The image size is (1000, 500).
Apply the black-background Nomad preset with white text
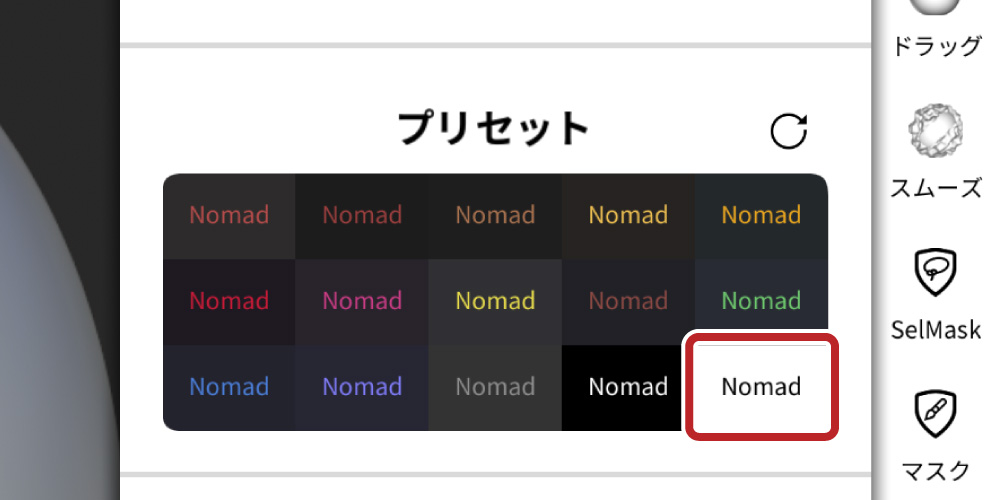[x=628, y=387]
